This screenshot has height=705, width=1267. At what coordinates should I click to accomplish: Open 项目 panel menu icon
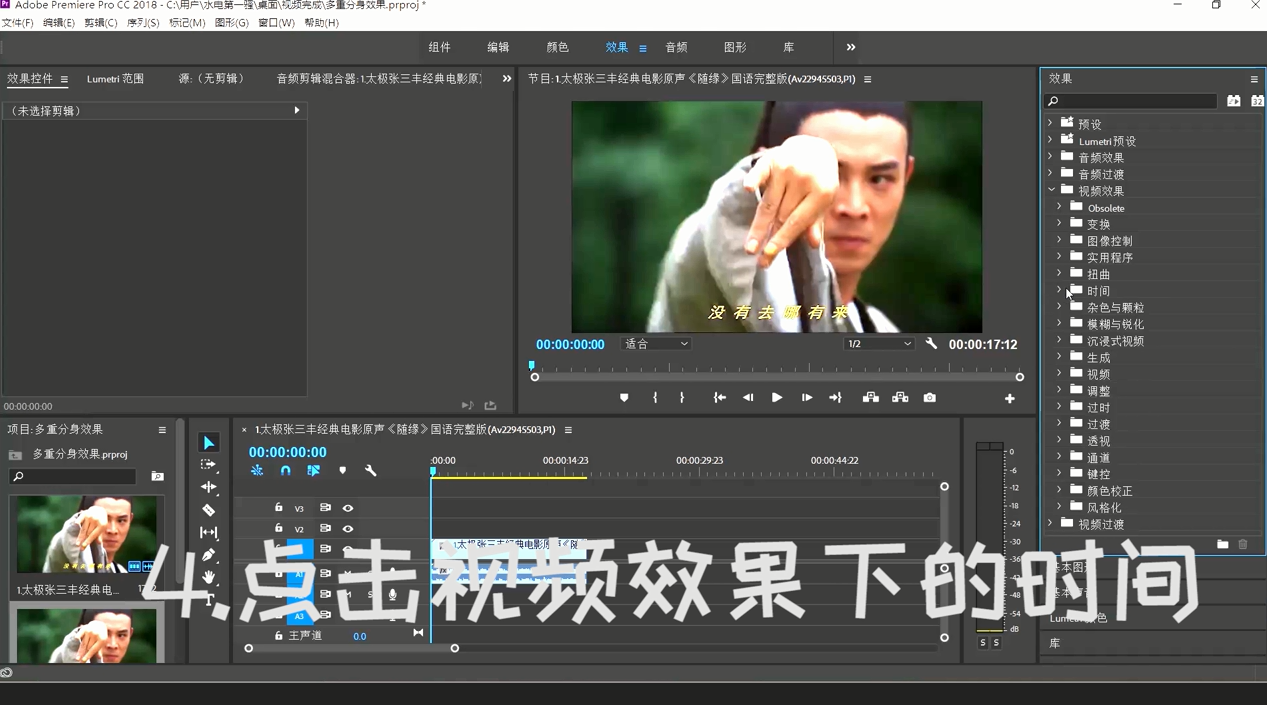(x=162, y=430)
